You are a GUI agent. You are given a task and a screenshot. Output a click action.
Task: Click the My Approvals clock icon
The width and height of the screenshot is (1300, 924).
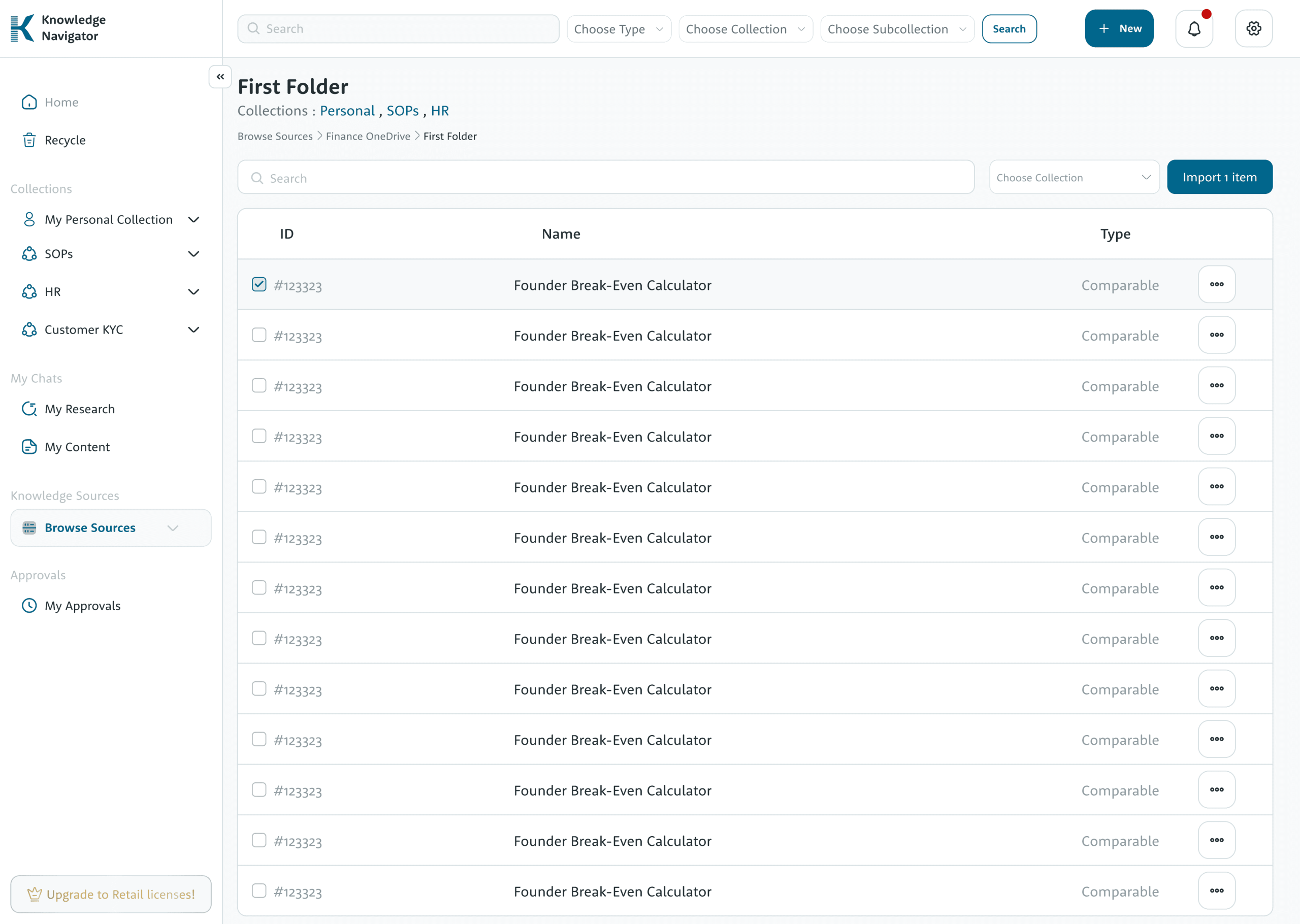point(29,605)
